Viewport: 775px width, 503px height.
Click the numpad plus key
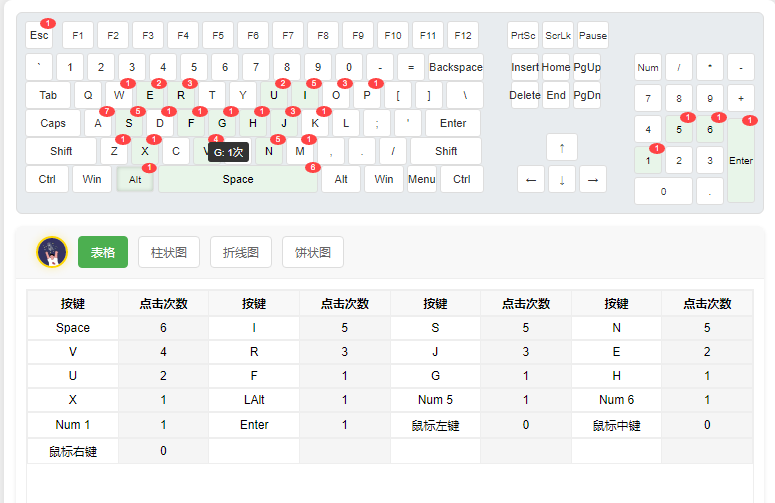click(741, 98)
